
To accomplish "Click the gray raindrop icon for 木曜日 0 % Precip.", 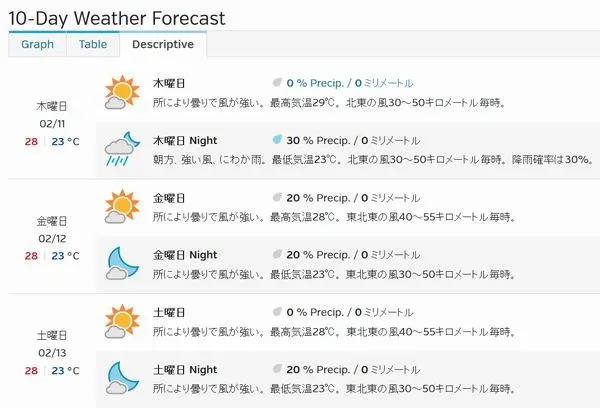I will [x=277, y=82].
